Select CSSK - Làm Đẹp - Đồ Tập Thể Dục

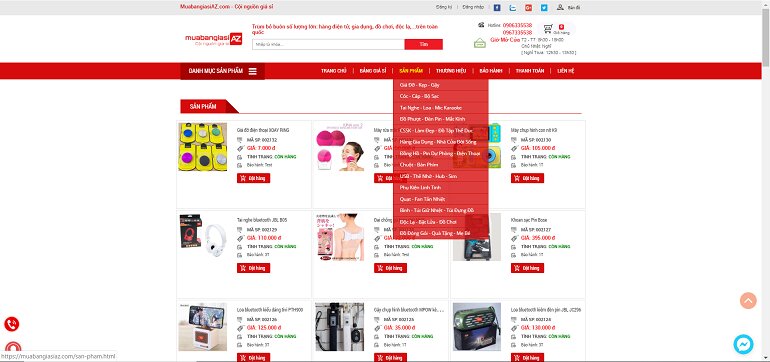[440, 131]
